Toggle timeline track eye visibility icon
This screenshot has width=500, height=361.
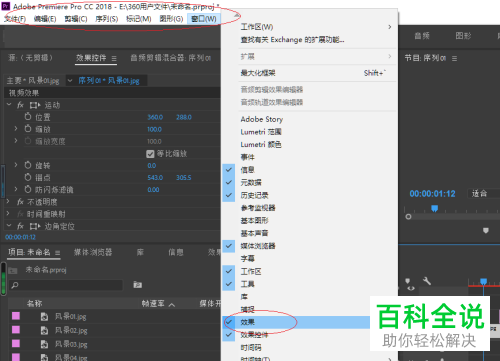tap(411, 289)
